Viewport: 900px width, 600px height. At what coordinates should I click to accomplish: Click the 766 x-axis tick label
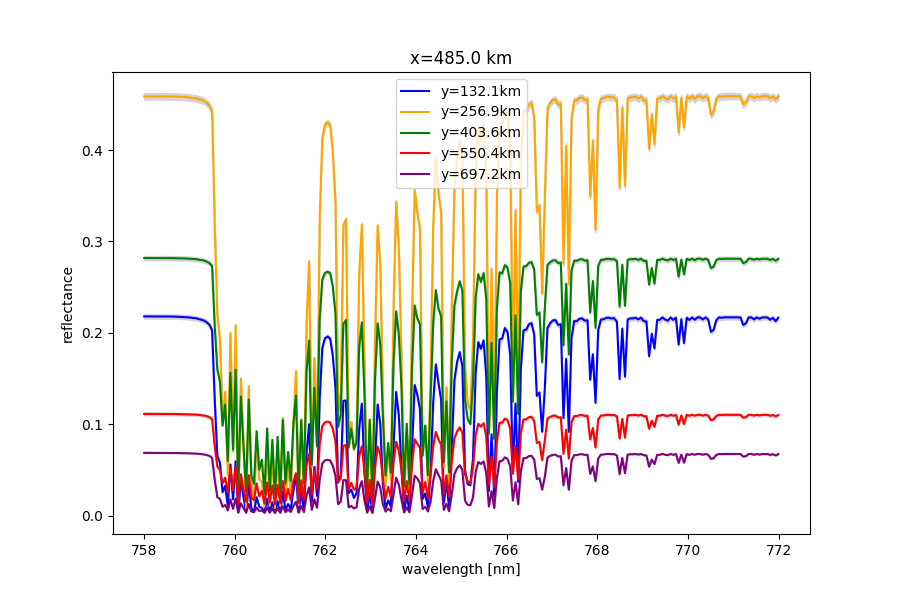pos(507,549)
